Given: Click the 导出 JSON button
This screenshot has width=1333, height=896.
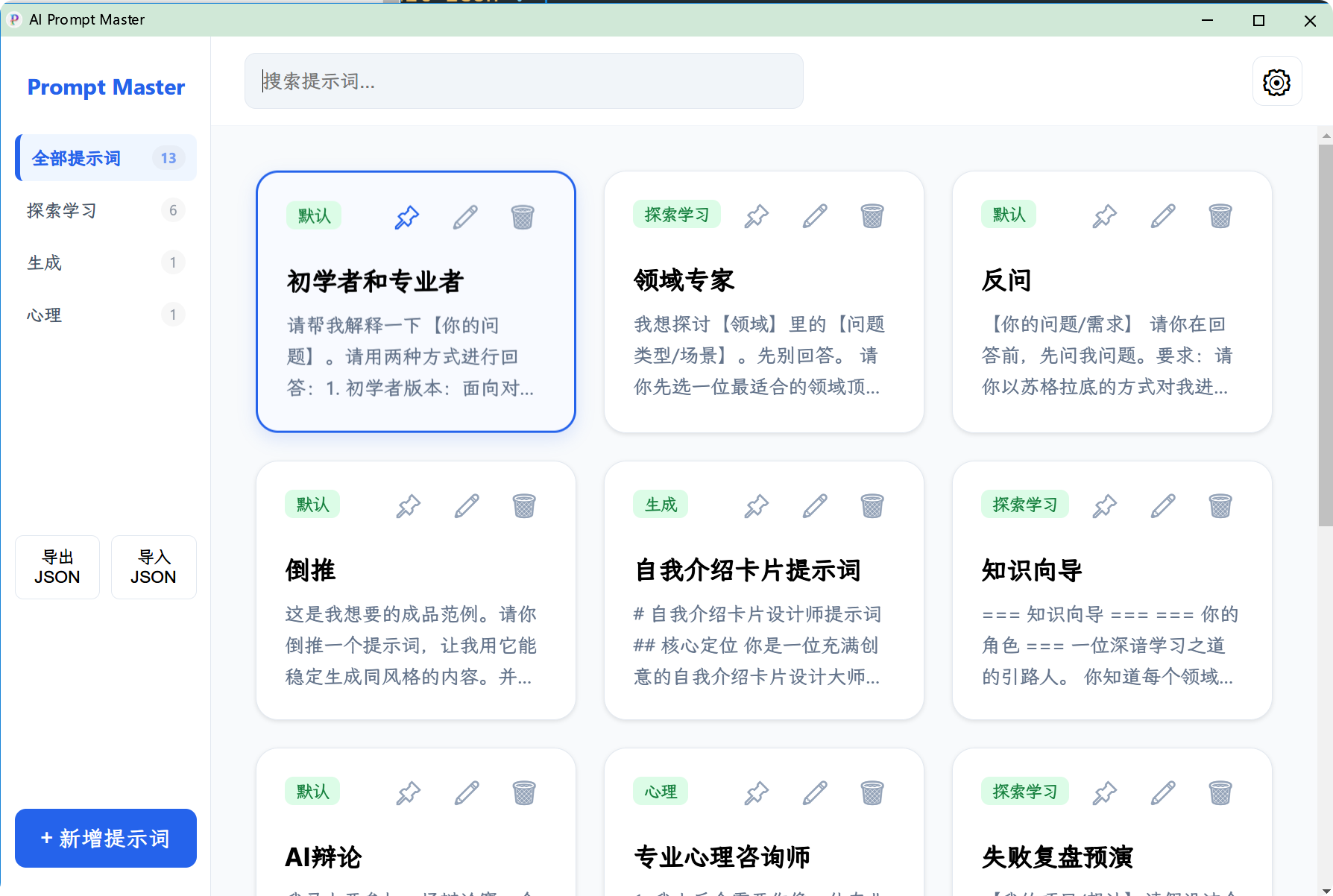Looking at the screenshot, I should [57, 567].
